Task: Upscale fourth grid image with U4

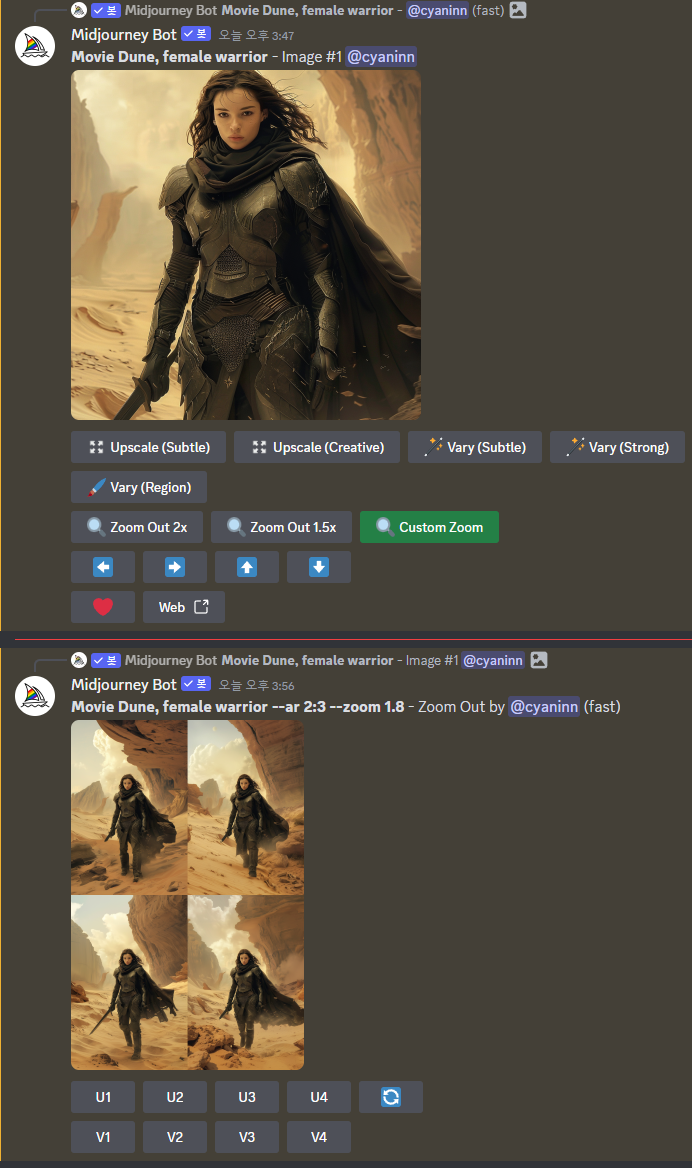Action: pyautogui.click(x=319, y=1097)
